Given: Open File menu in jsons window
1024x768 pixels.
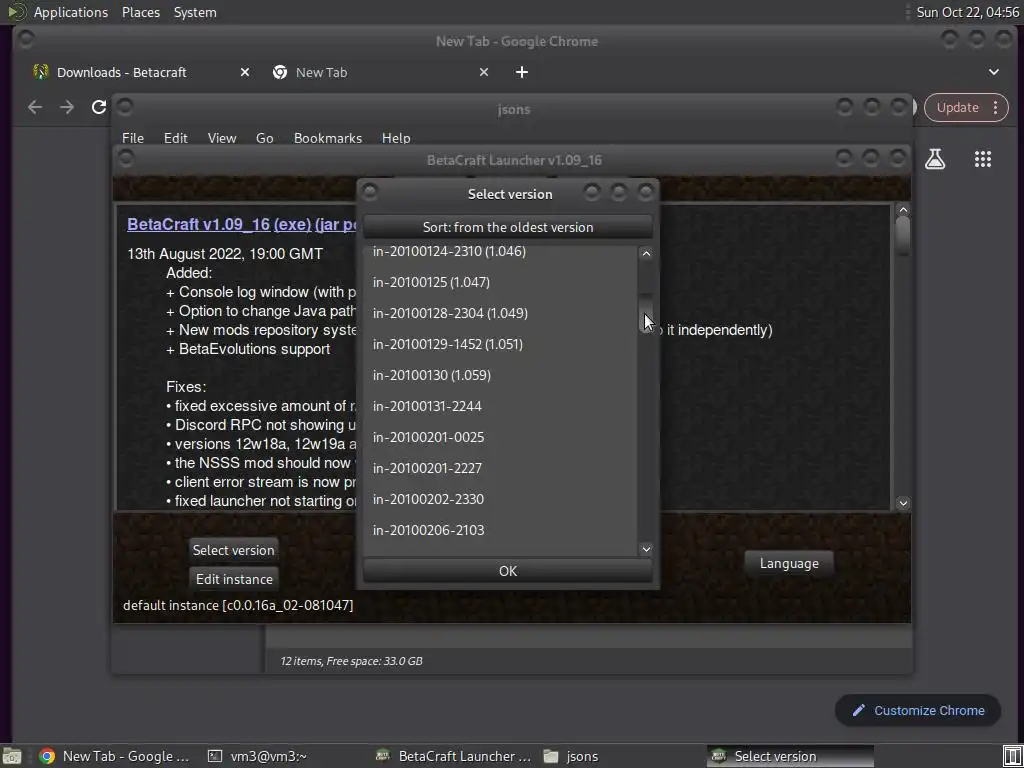Looking at the screenshot, I should click(x=133, y=138).
